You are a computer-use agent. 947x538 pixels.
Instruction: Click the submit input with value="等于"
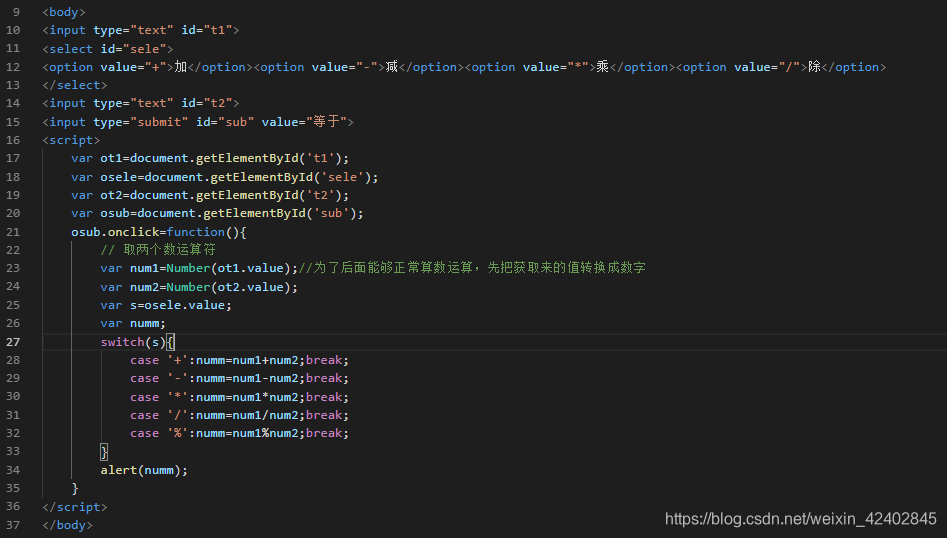pyautogui.click(x=198, y=122)
